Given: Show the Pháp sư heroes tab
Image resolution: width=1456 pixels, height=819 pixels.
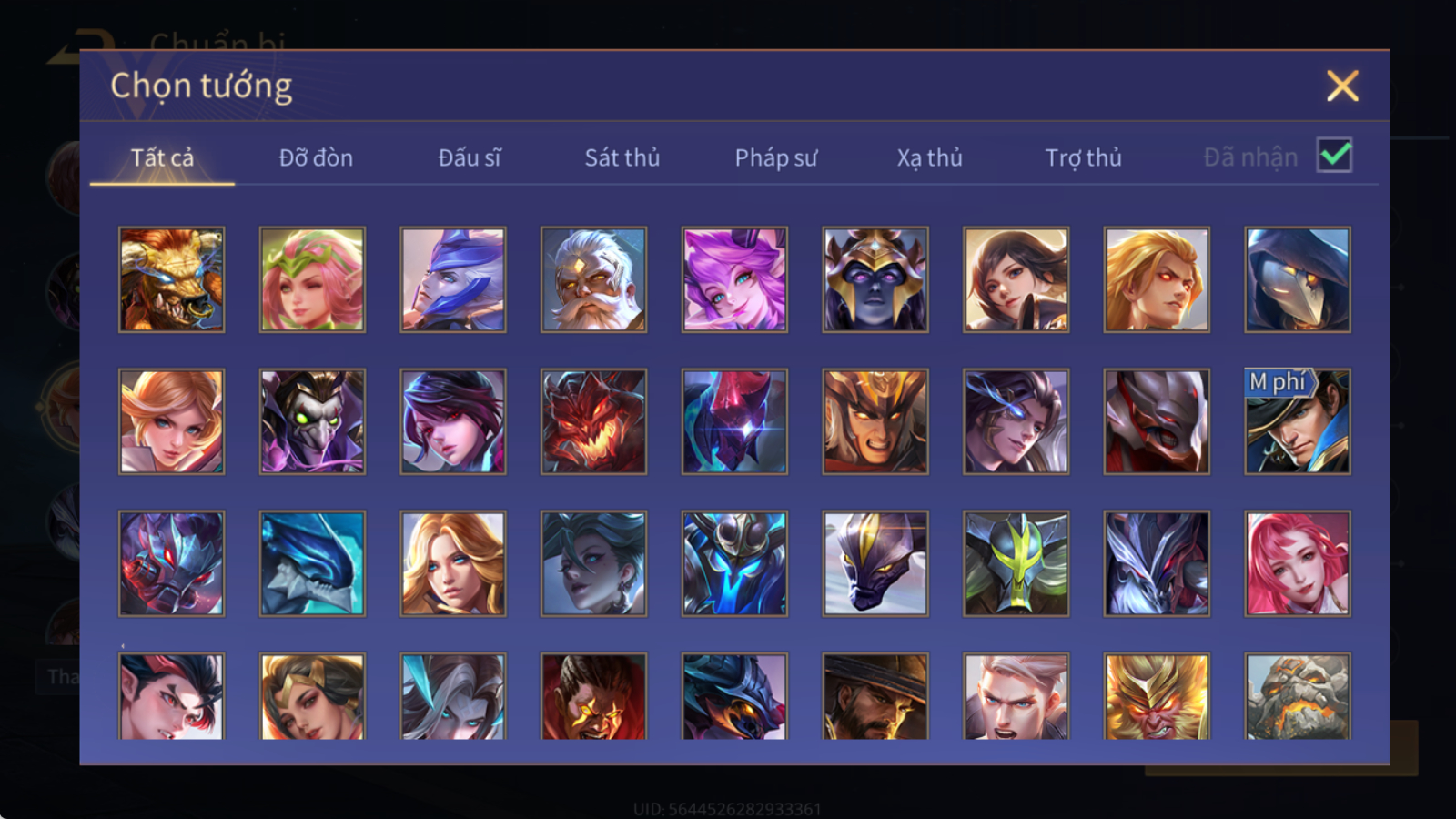Looking at the screenshot, I should pyautogui.click(x=776, y=157).
